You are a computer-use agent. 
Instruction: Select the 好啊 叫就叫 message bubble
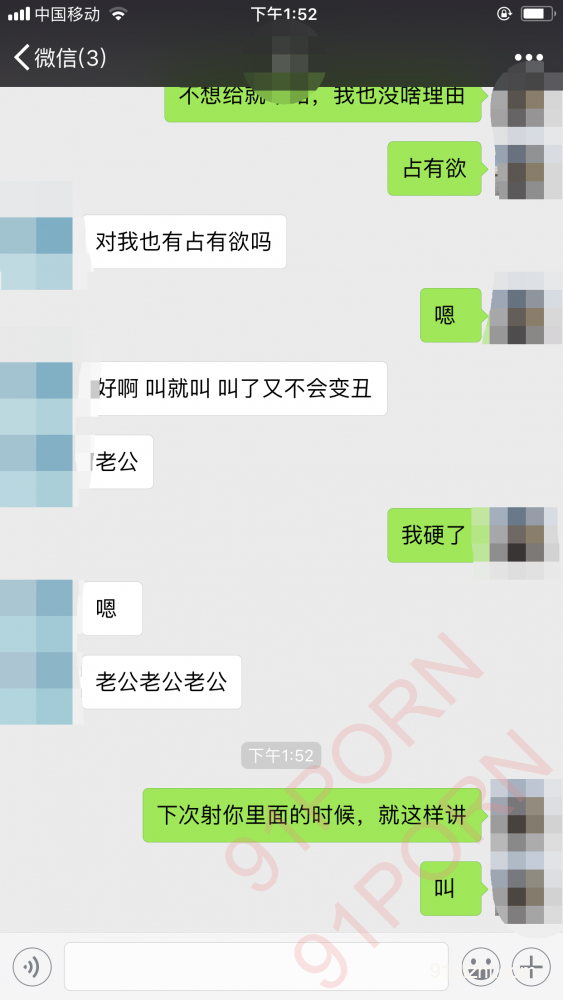235,388
